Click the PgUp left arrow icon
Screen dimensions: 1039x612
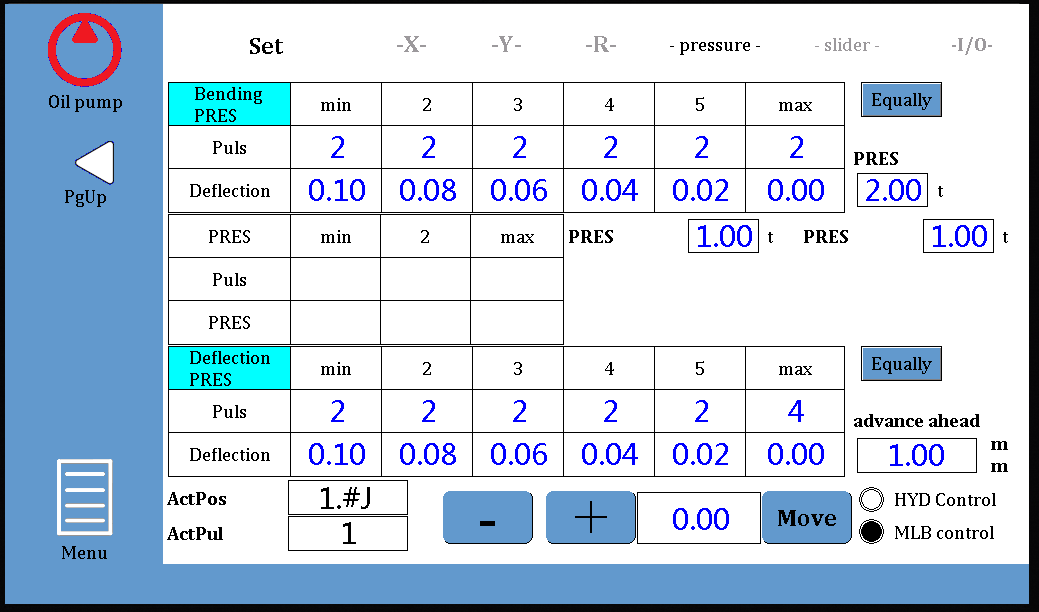coord(95,162)
